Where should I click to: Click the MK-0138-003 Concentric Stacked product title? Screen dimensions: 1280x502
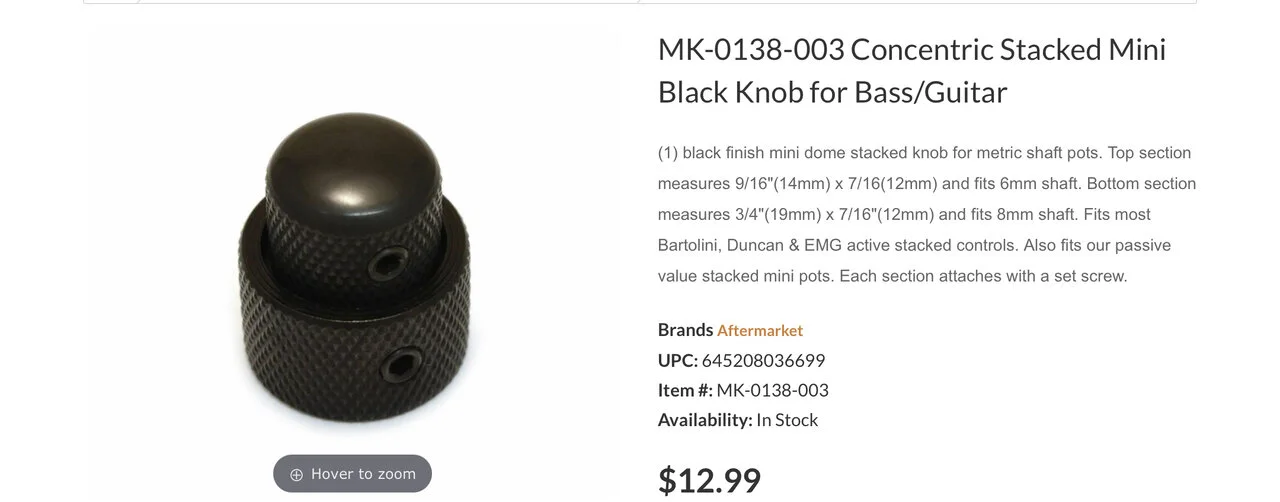[911, 49]
